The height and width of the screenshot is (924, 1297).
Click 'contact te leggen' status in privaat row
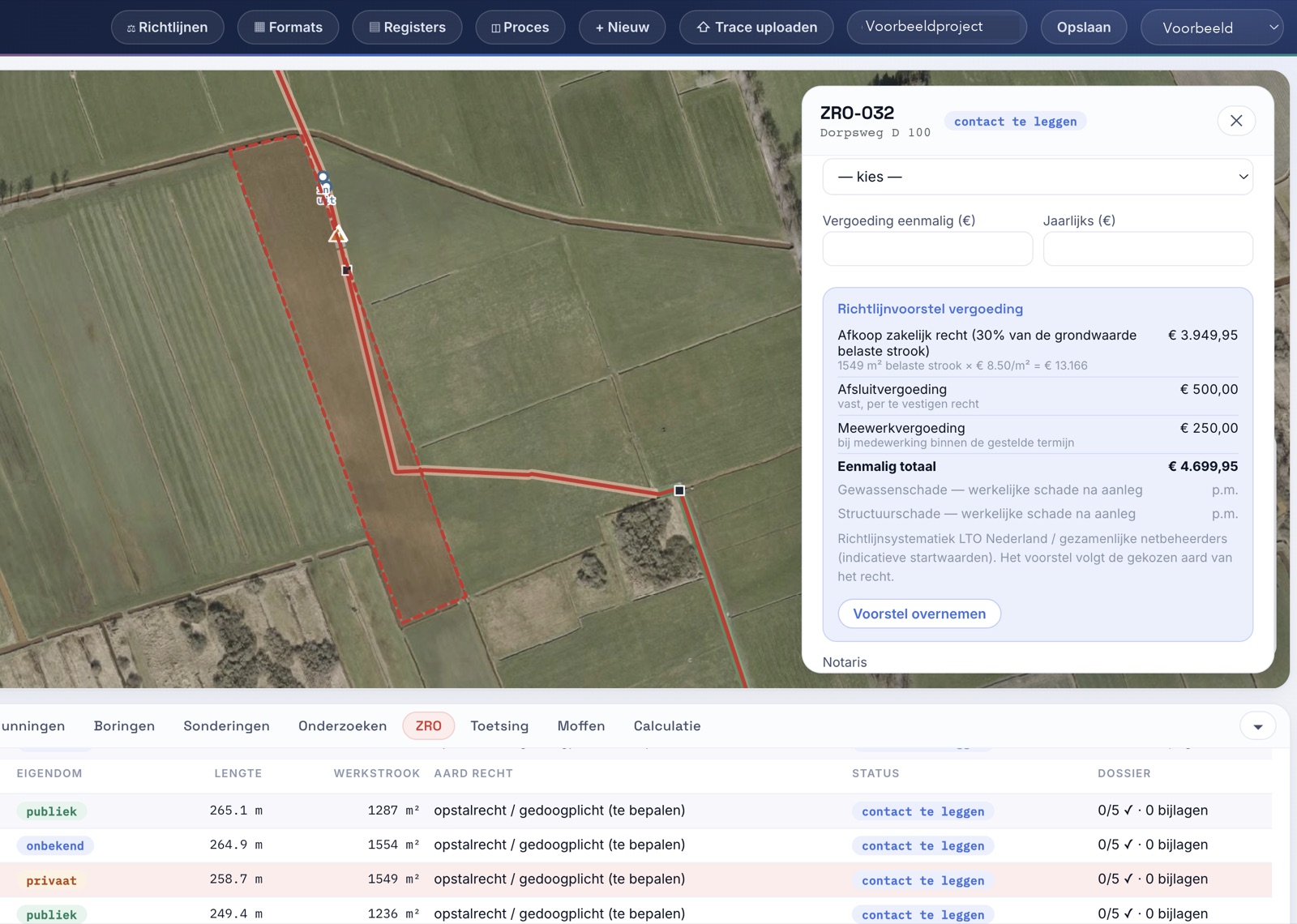pos(922,880)
